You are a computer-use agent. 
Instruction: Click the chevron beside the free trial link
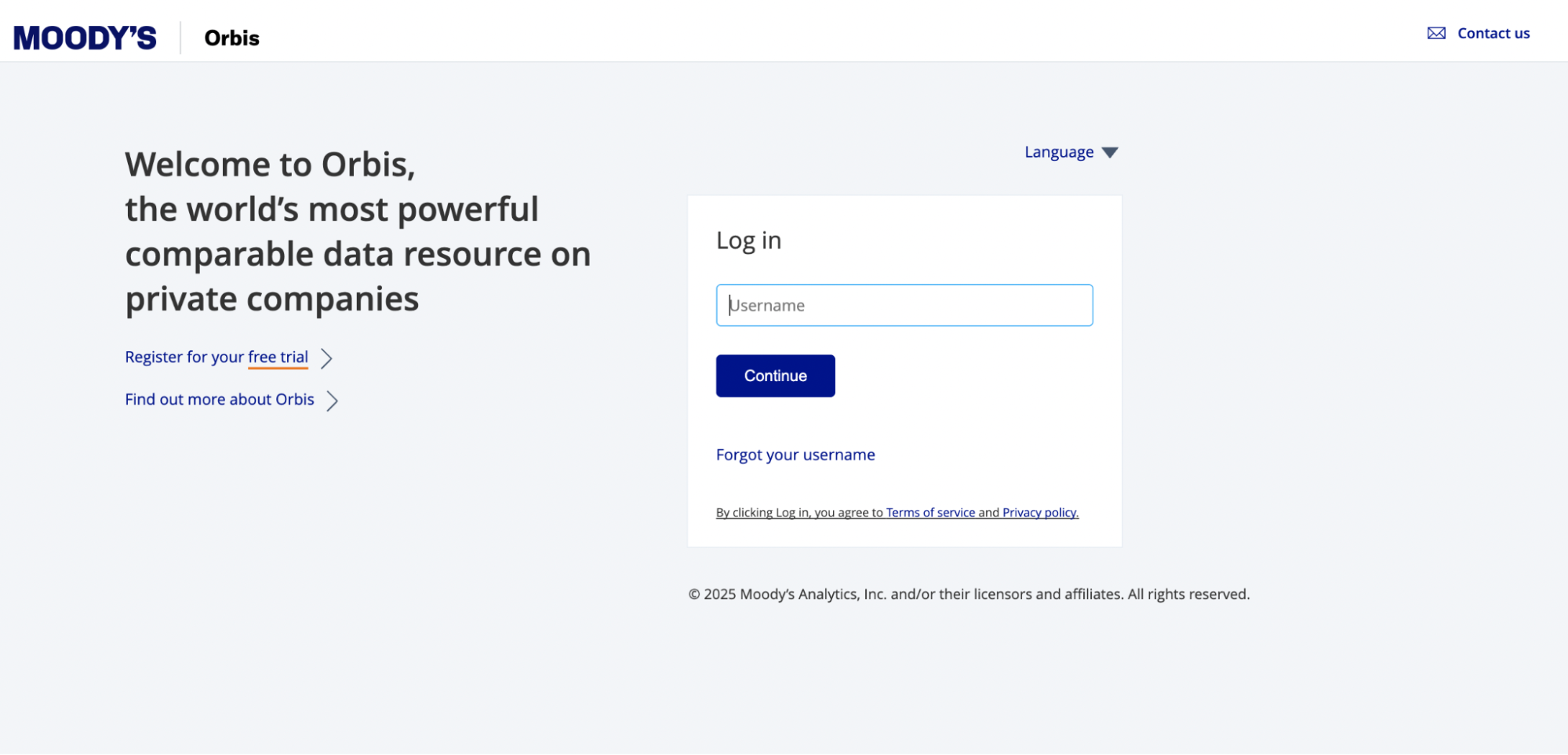327,358
